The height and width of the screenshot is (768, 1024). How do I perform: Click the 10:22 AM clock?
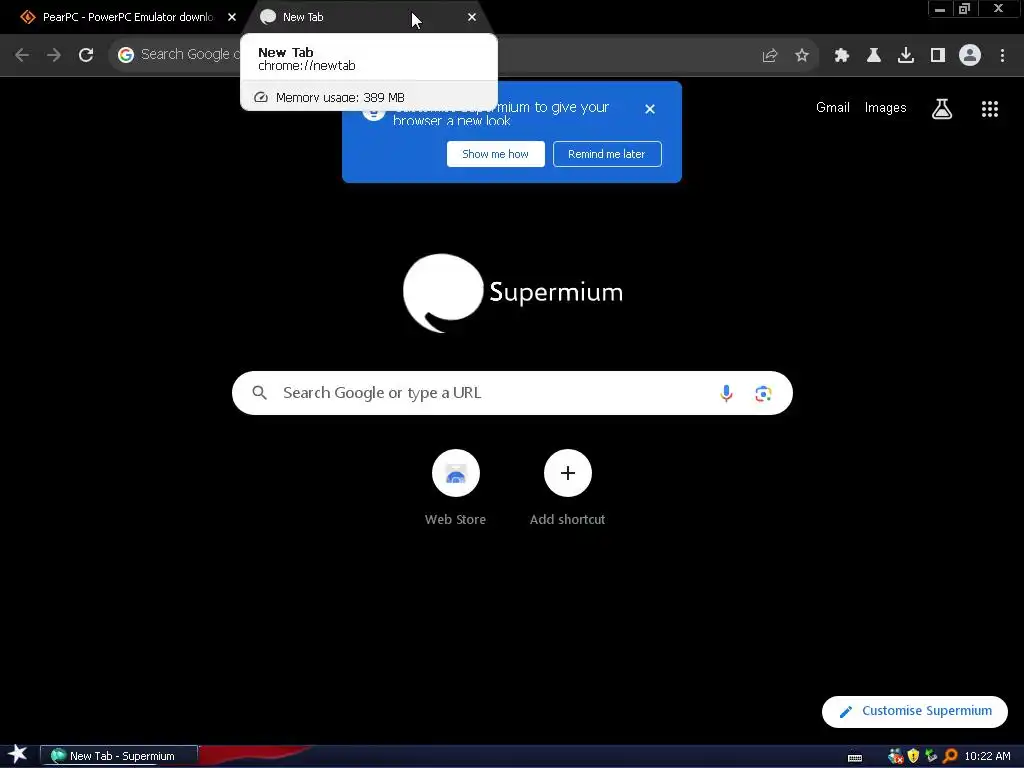click(x=987, y=756)
